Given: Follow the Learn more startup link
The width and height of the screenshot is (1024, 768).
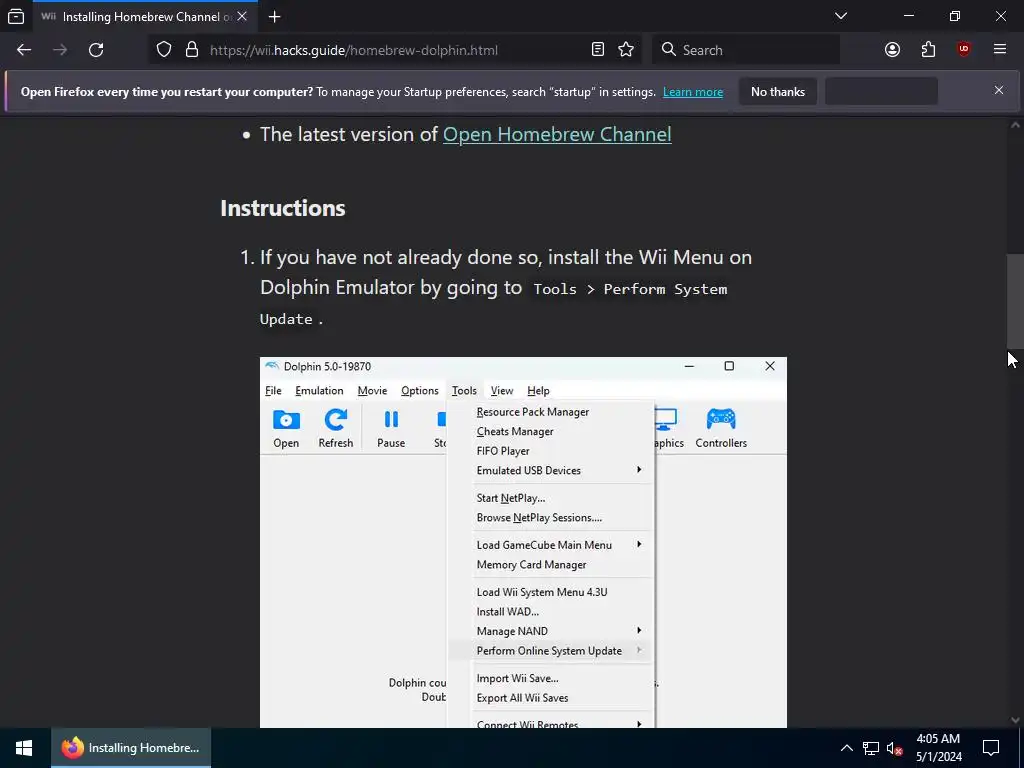Looking at the screenshot, I should pyautogui.click(x=693, y=92).
